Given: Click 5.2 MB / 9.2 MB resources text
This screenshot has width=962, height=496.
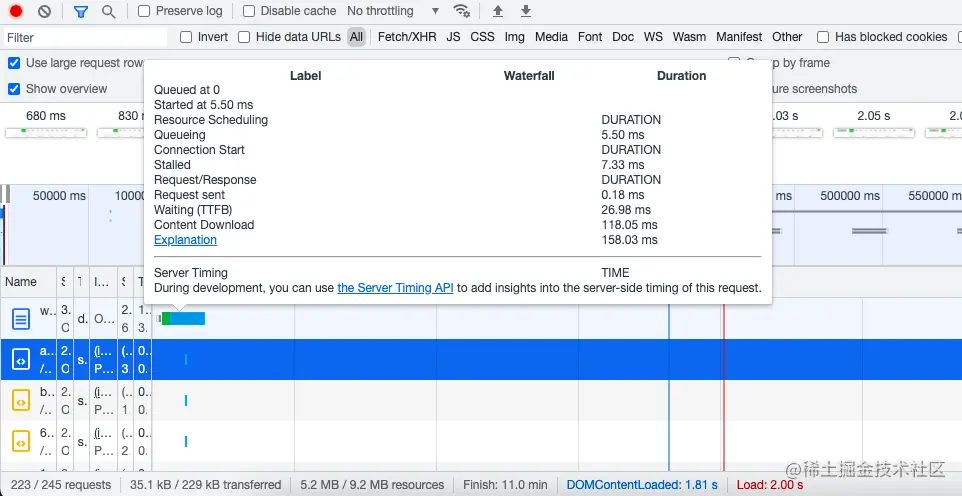Looking at the screenshot, I should click(x=372, y=485).
